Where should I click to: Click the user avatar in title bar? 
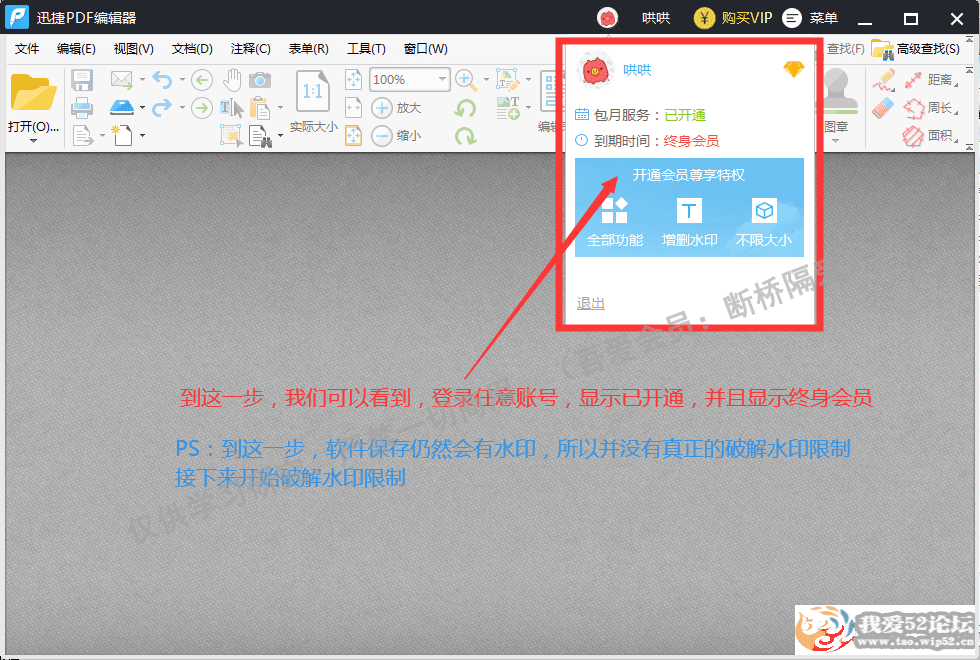pos(607,18)
